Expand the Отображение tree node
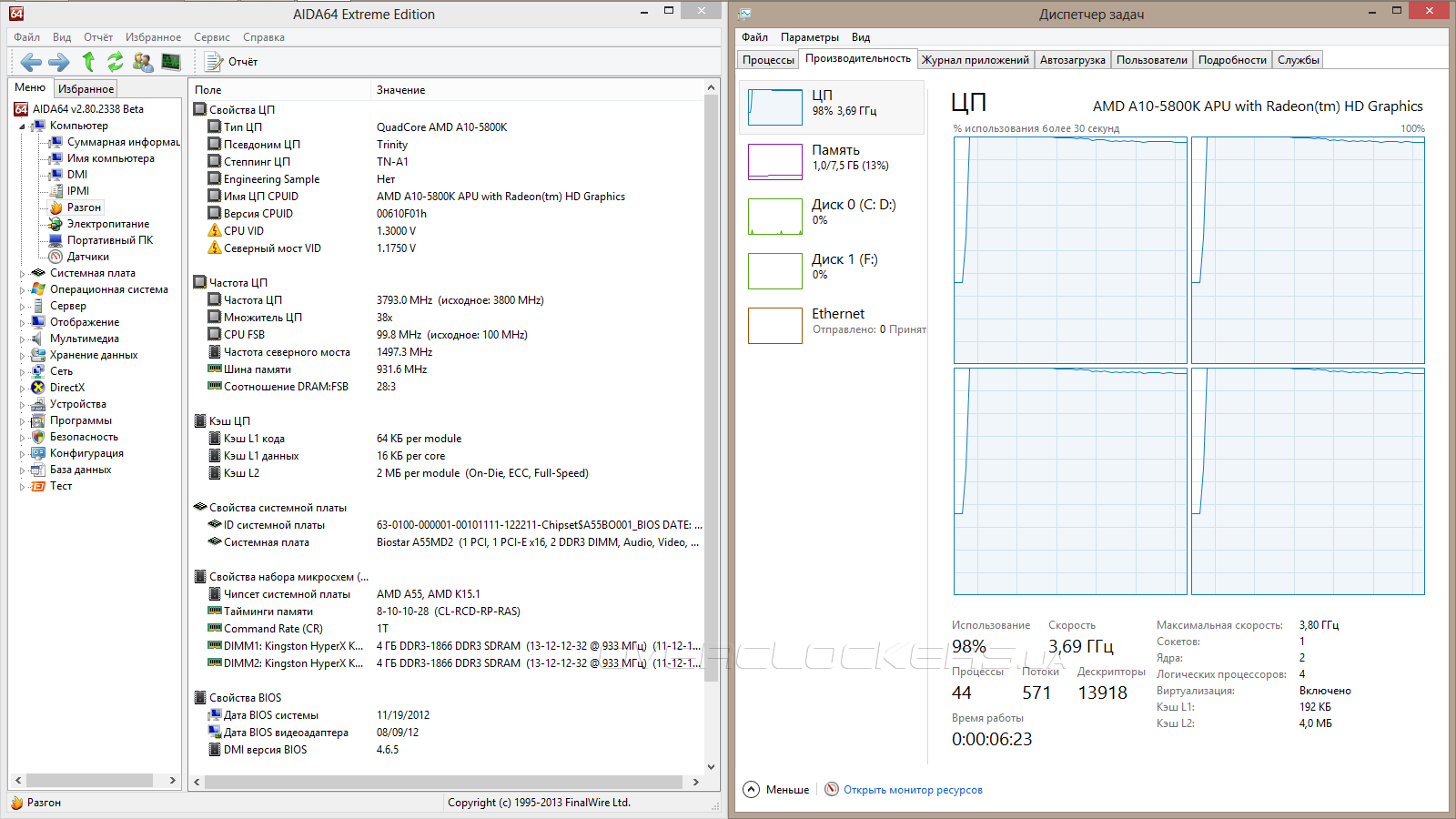 23,322
